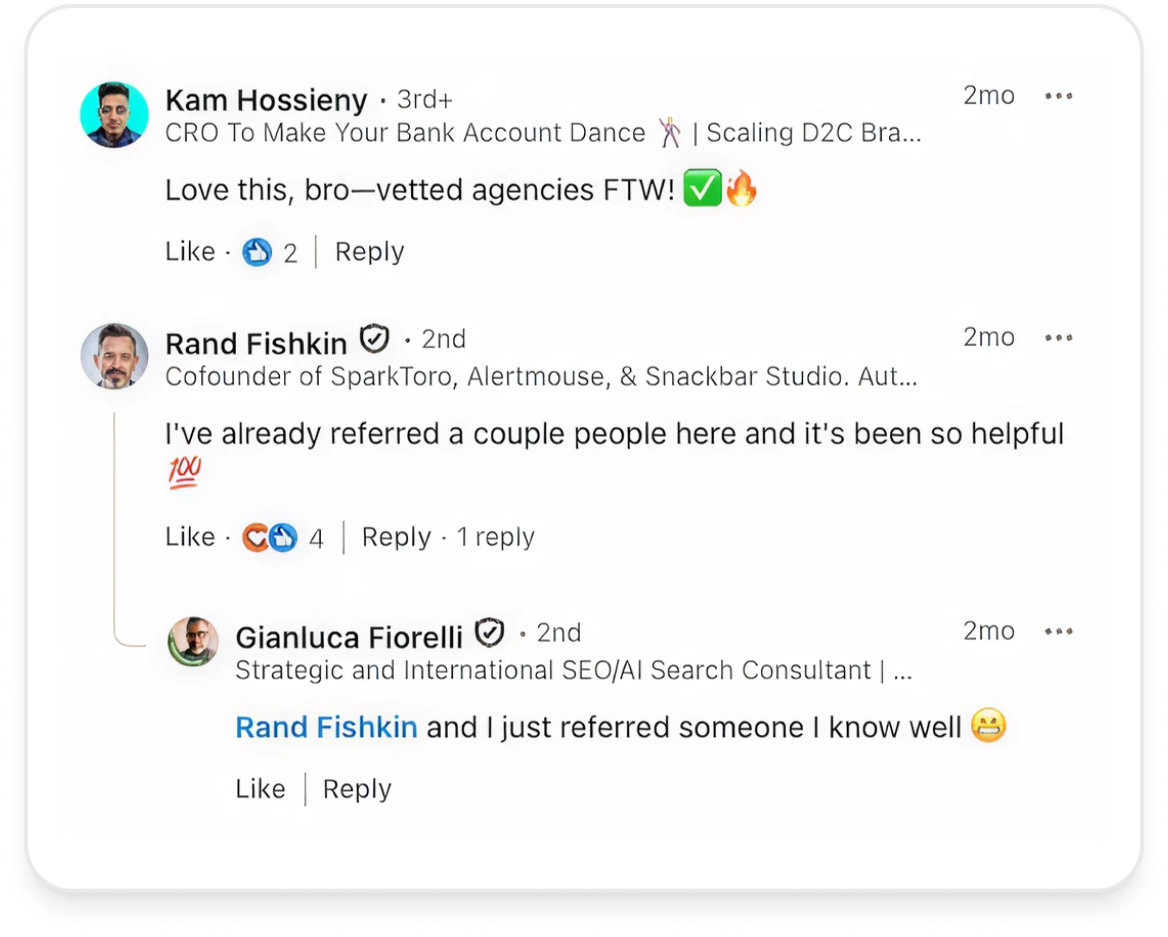Screen dimensions: 1168x937
Task: Open Kam Hossieny's profile picture
Action: [114, 115]
